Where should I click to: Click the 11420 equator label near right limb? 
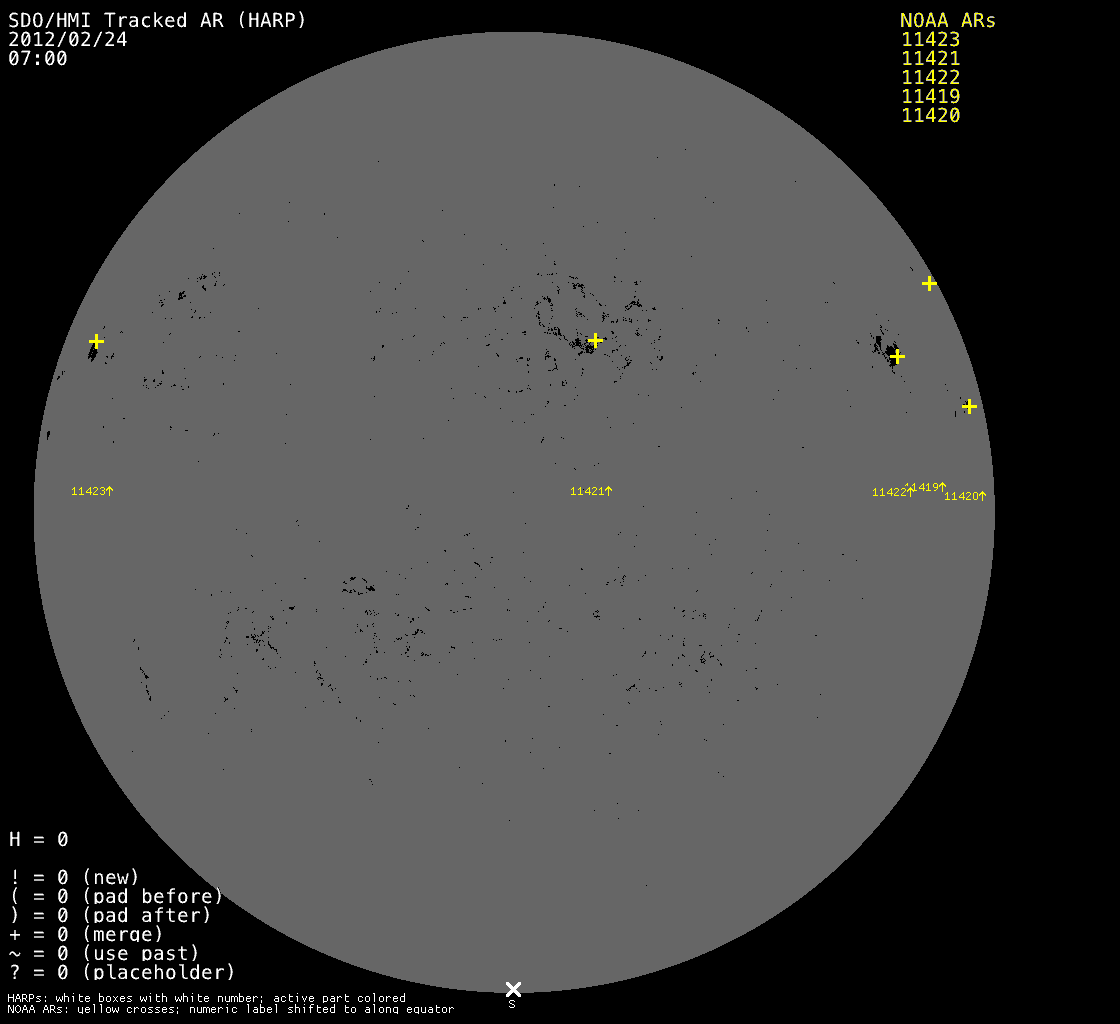click(x=965, y=496)
